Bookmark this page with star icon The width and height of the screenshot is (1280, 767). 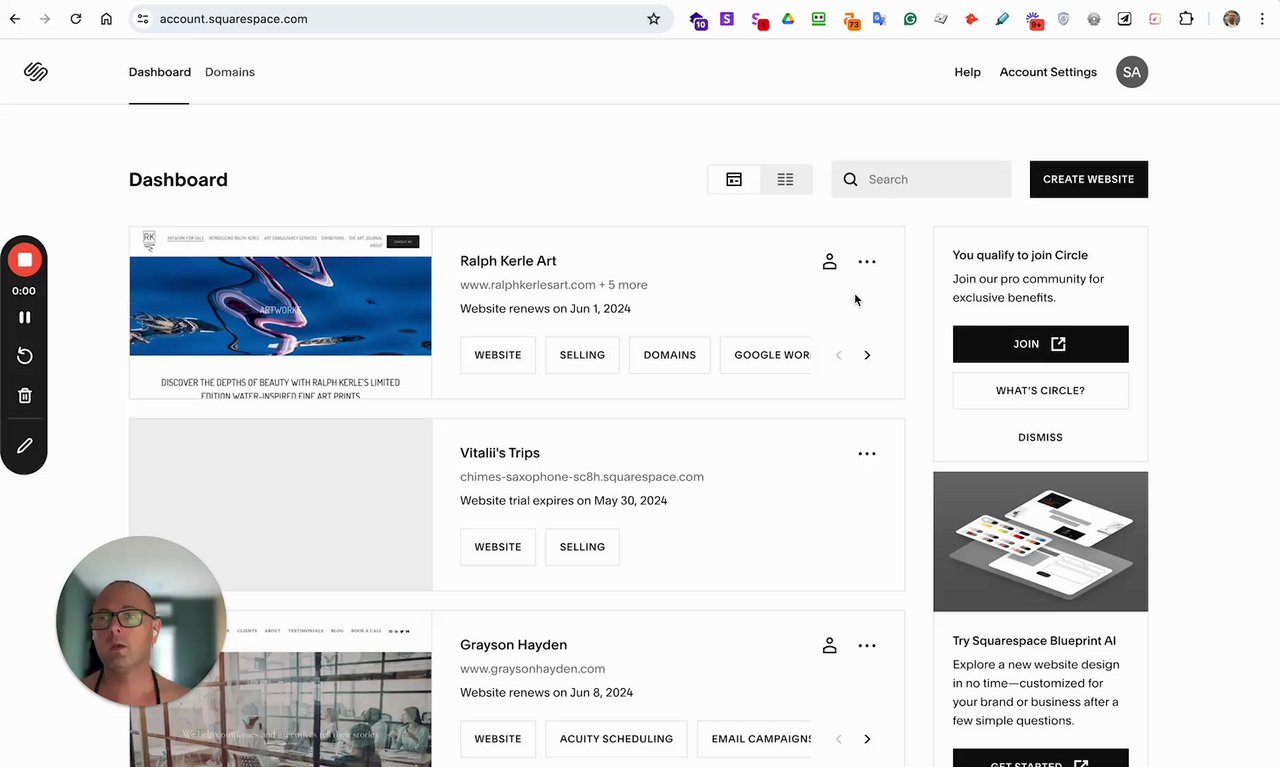click(654, 19)
